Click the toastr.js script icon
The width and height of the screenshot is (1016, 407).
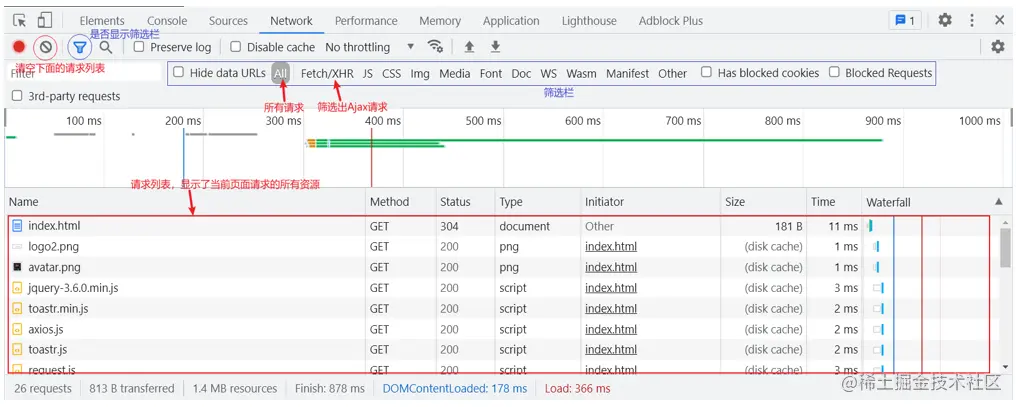(x=17, y=349)
